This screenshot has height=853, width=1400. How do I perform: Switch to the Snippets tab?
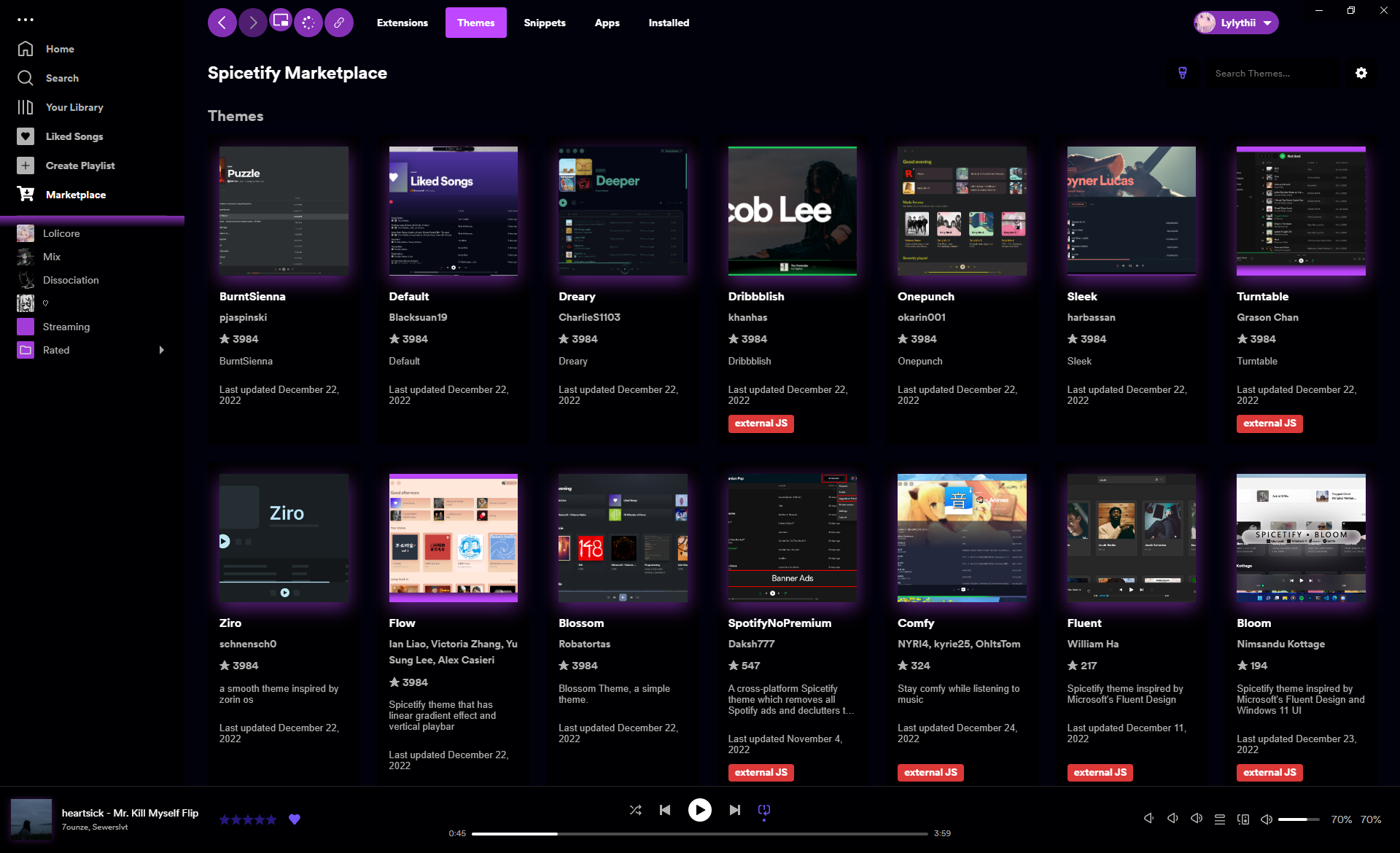pos(545,23)
